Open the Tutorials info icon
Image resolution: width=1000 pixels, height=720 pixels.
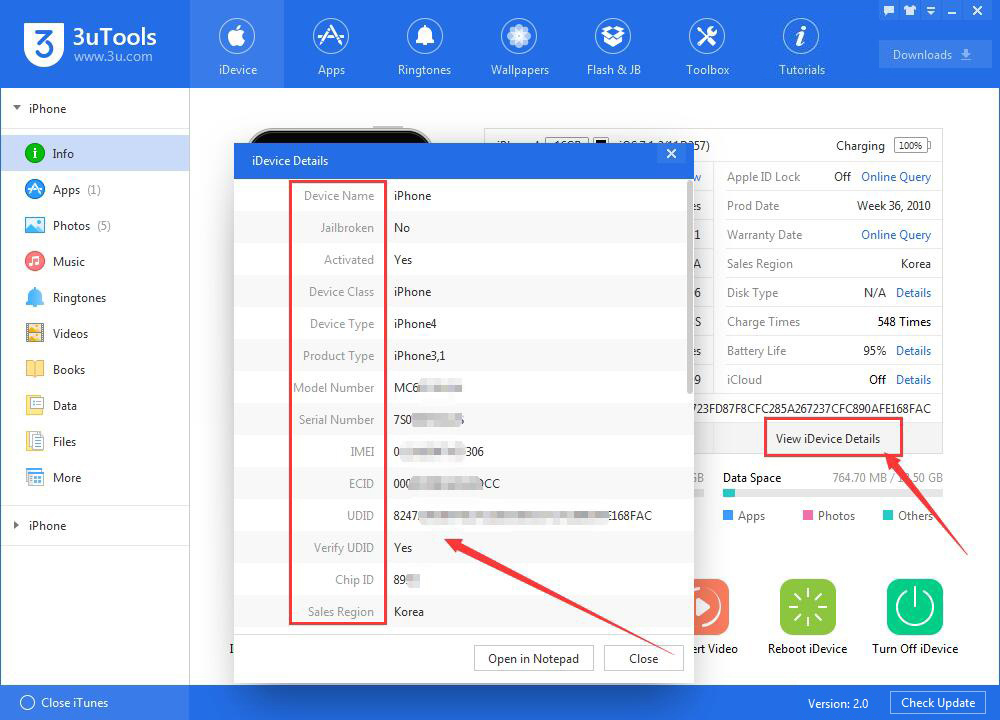(801, 36)
